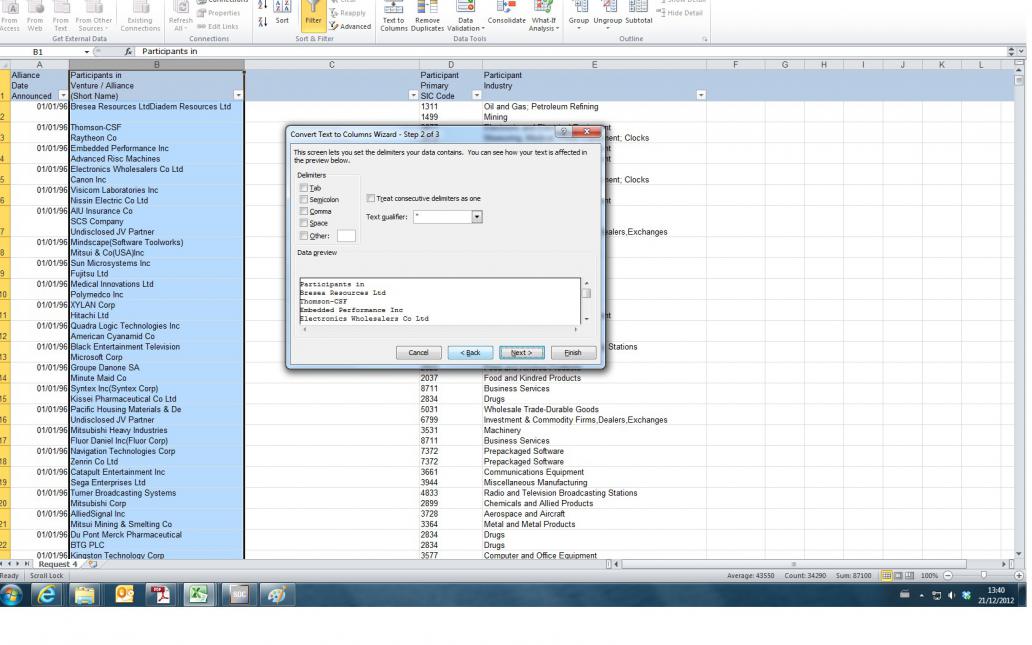Open the Text qualifier dropdown

tap(477, 217)
